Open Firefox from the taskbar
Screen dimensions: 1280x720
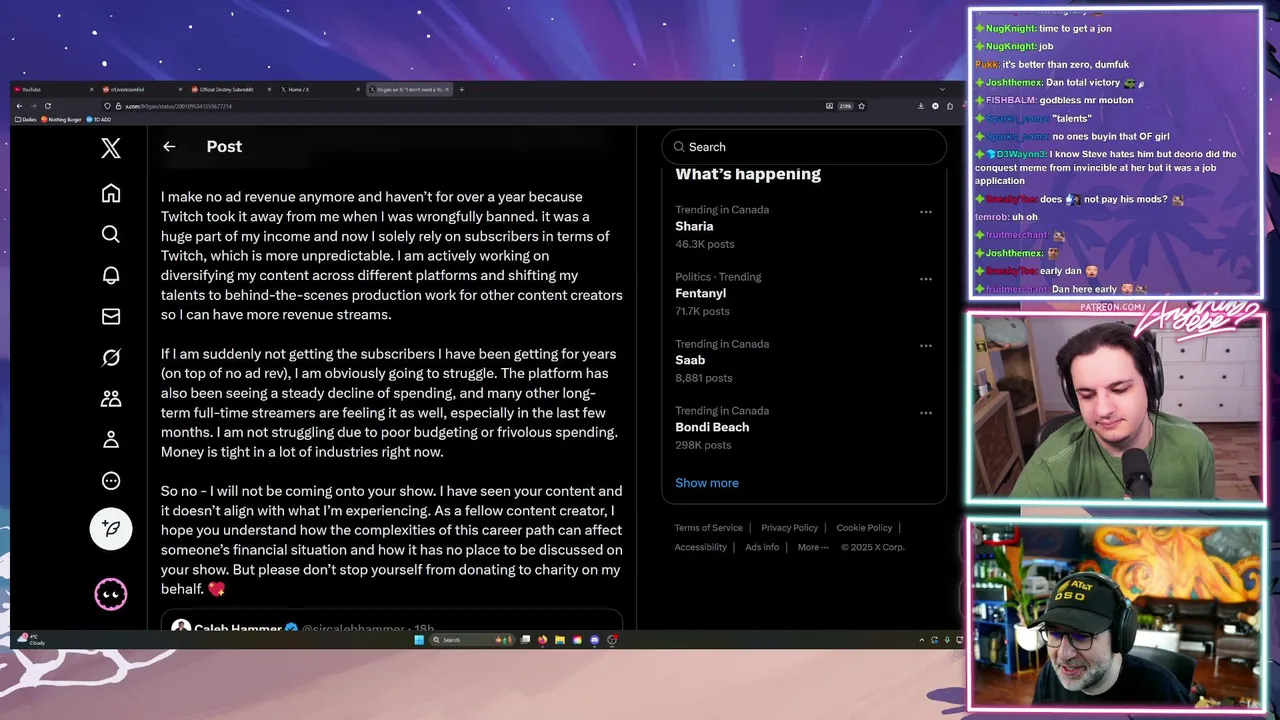click(x=543, y=640)
